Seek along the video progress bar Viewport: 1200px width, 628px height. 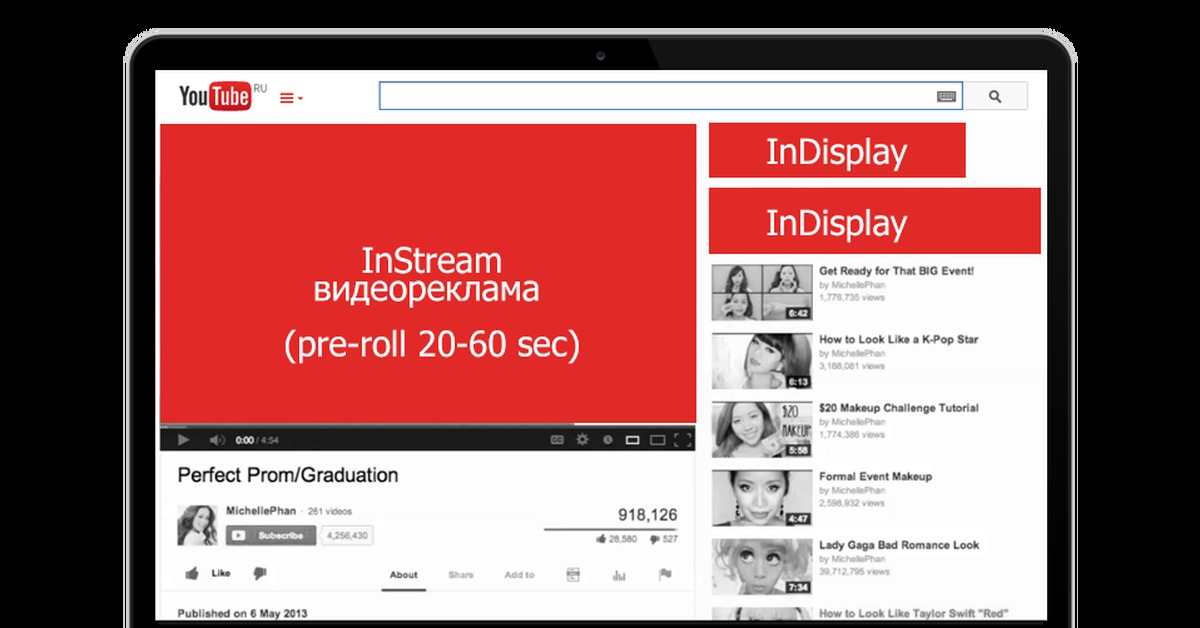(428, 425)
